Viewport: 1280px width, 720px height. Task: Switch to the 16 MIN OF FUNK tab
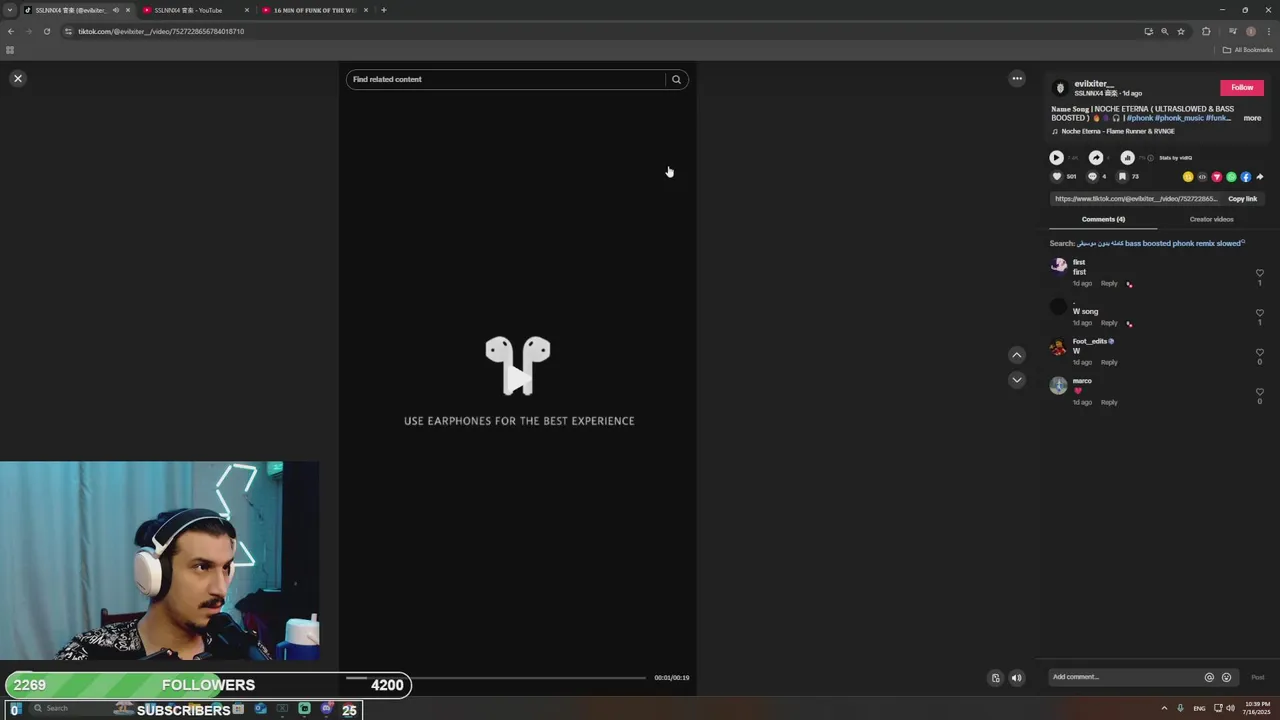pos(315,10)
